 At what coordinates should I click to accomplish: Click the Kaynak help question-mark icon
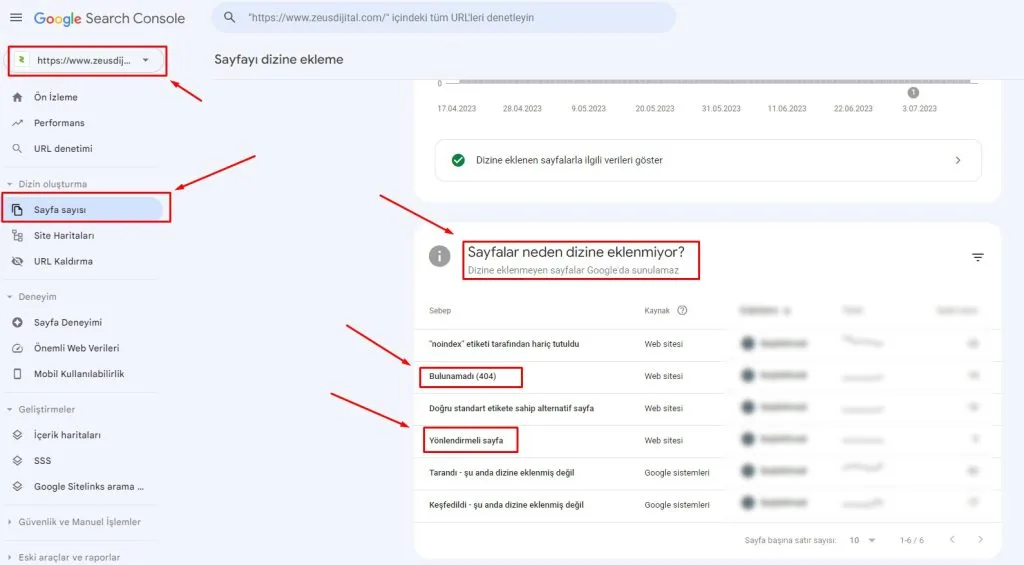click(x=682, y=310)
